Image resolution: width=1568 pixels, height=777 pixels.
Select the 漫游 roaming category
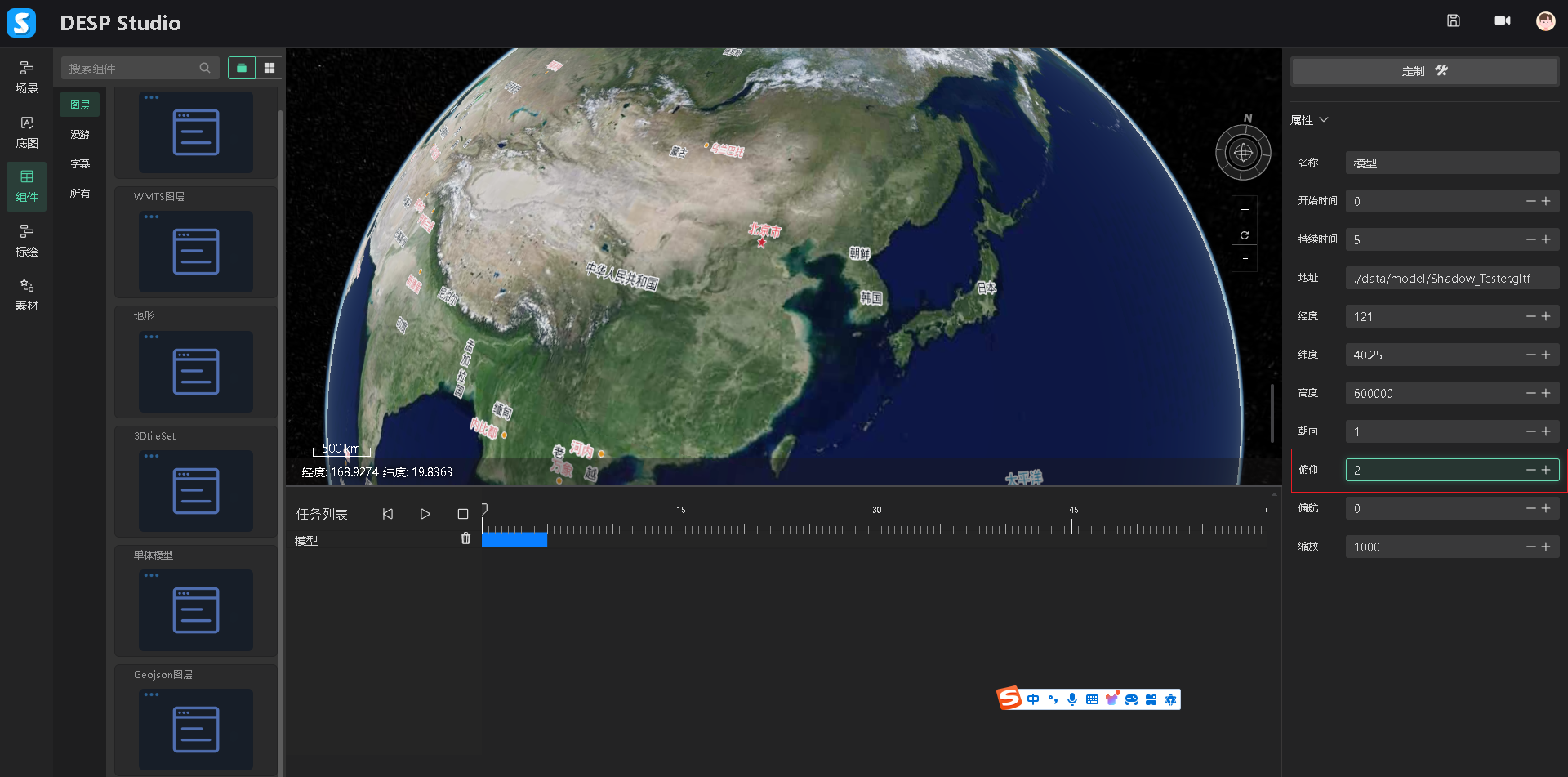80,135
